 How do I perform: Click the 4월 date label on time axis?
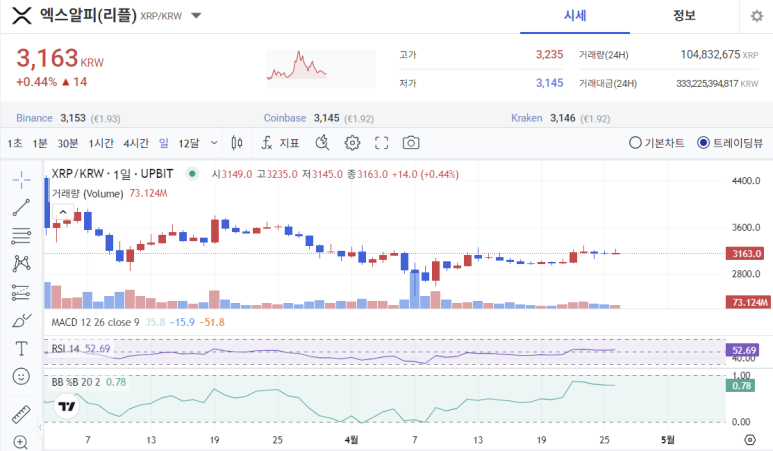coord(351,440)
